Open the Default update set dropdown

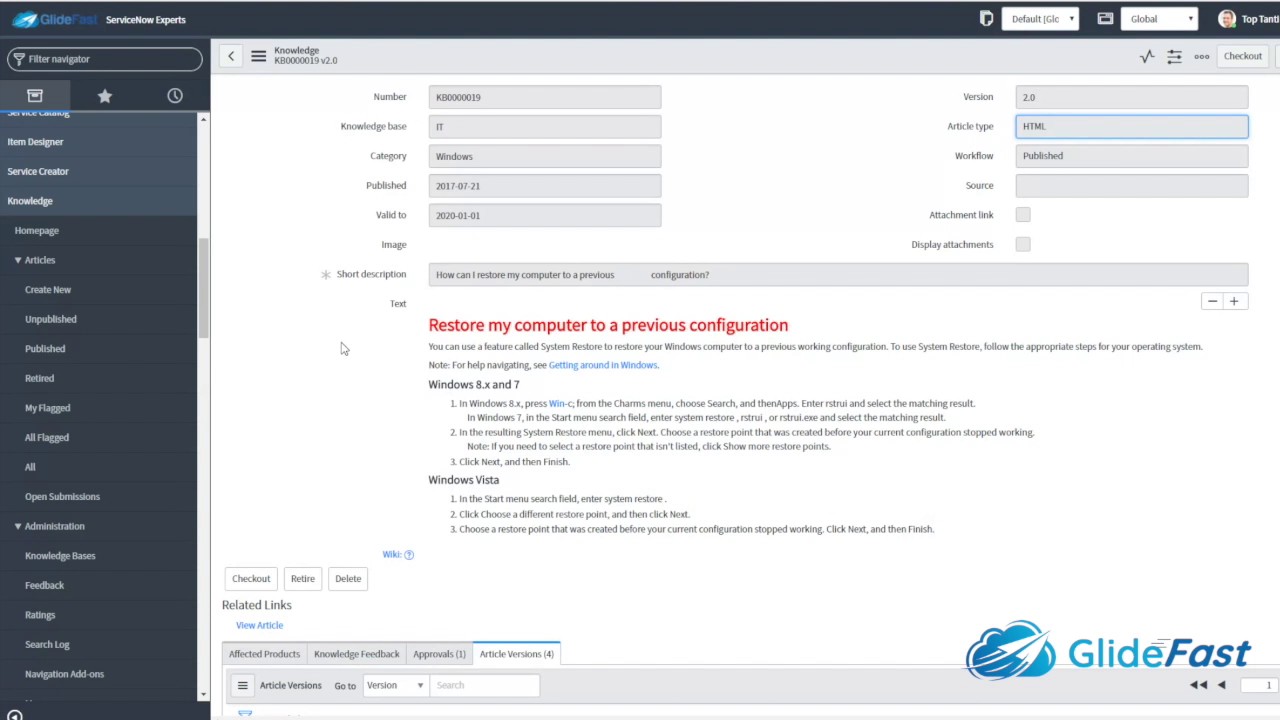pyautogui.click(x=1040, y=19)
